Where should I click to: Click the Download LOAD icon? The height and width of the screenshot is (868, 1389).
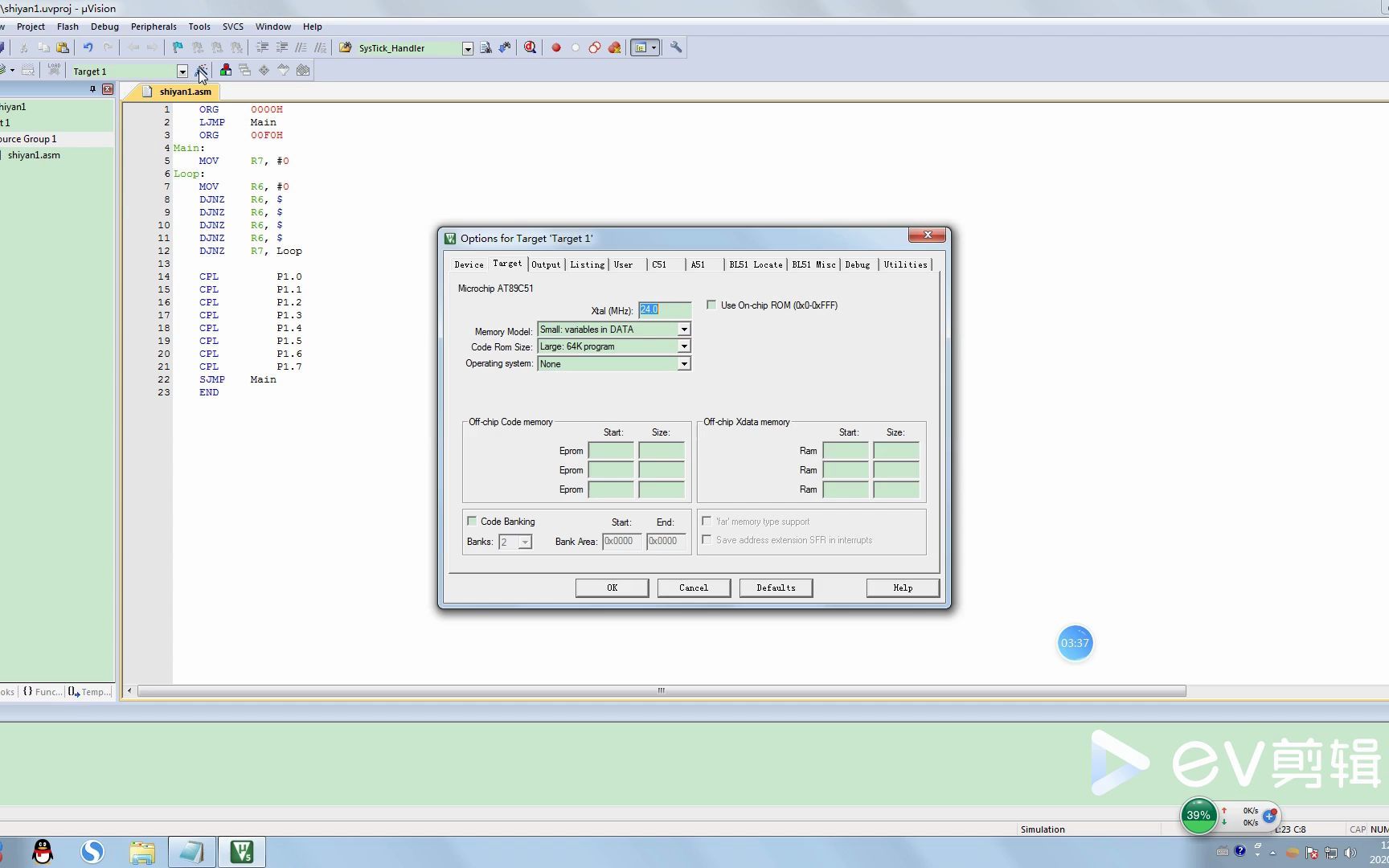coord(54,70)
